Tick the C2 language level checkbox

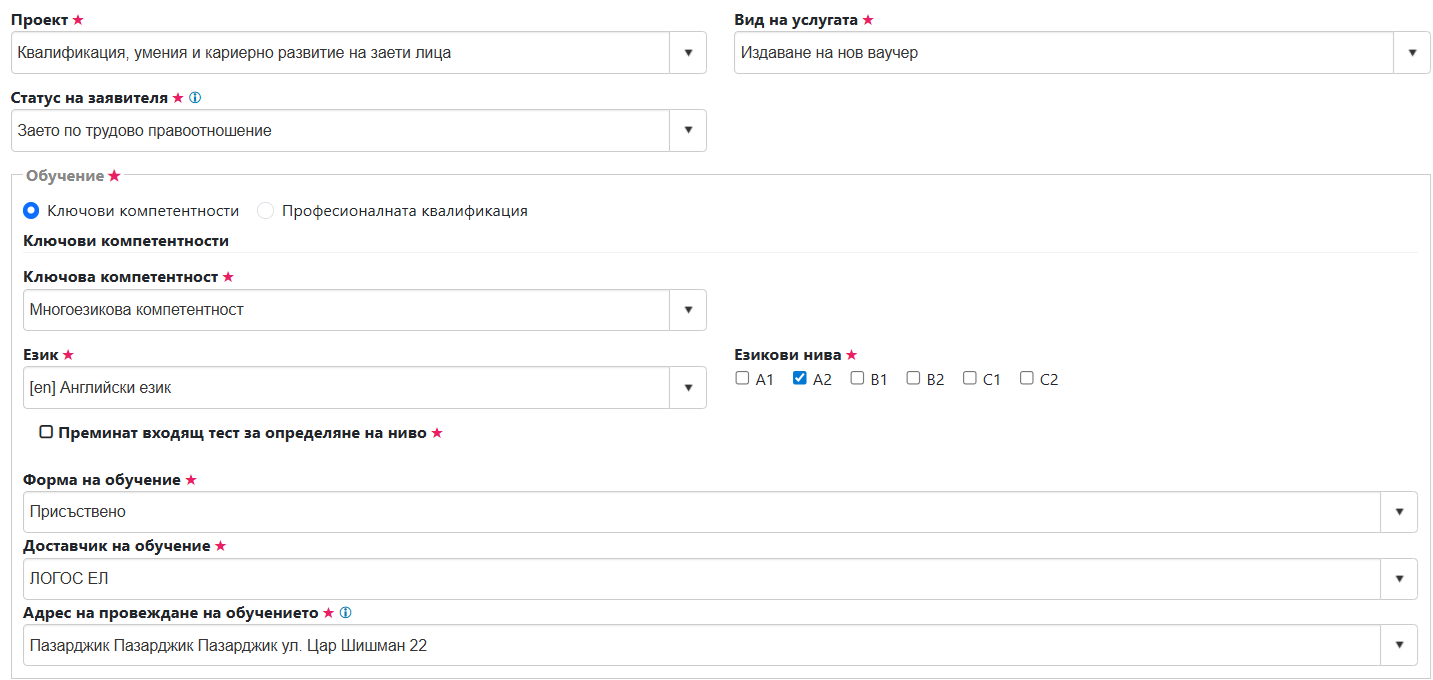(1026, 378)
